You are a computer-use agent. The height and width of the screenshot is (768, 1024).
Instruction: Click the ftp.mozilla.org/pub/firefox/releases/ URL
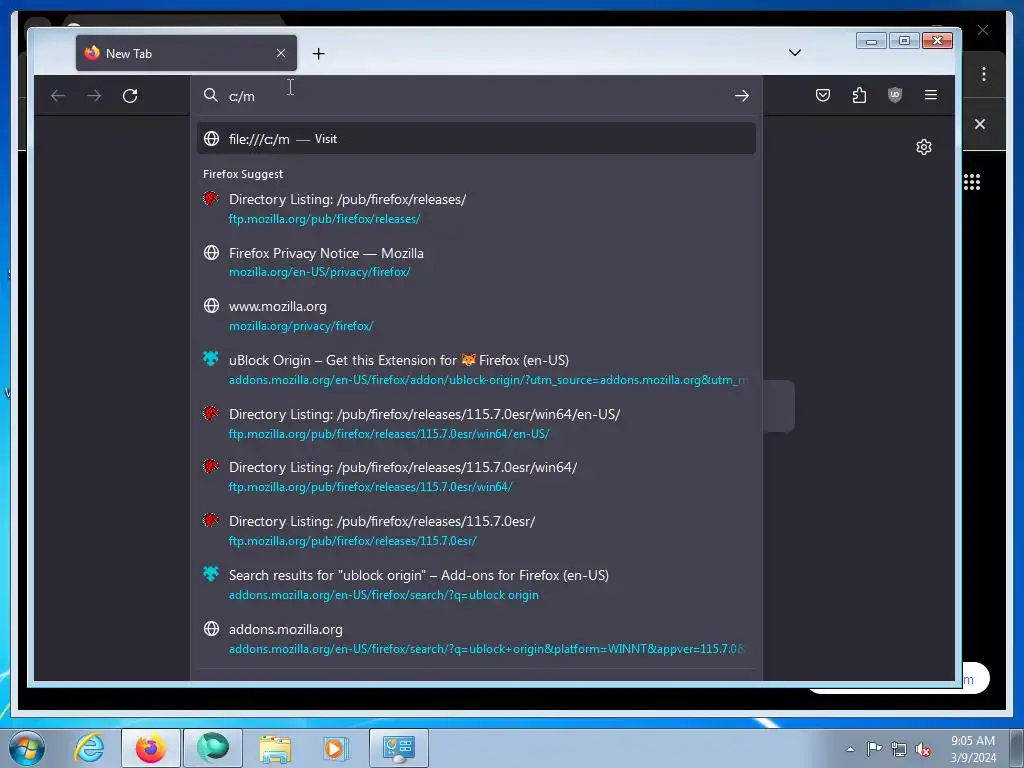point(325,219)
